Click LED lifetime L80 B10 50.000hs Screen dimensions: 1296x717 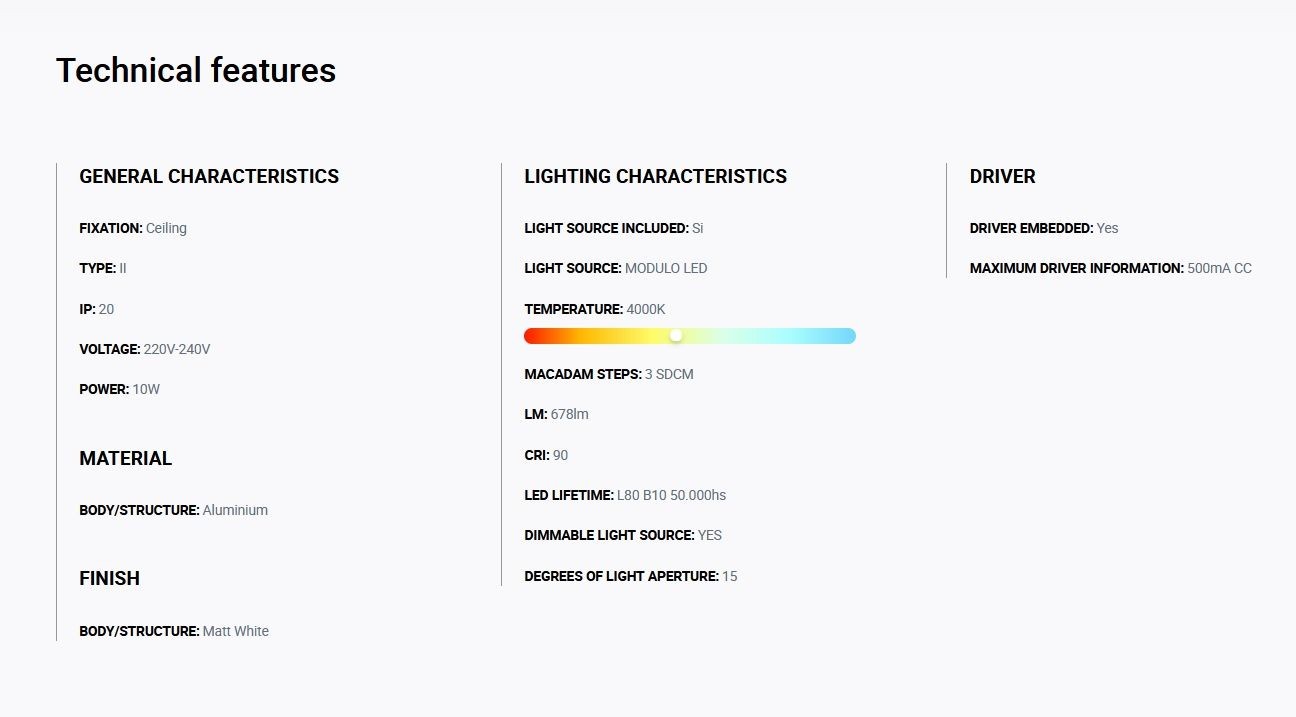click(x=625, y=495)
